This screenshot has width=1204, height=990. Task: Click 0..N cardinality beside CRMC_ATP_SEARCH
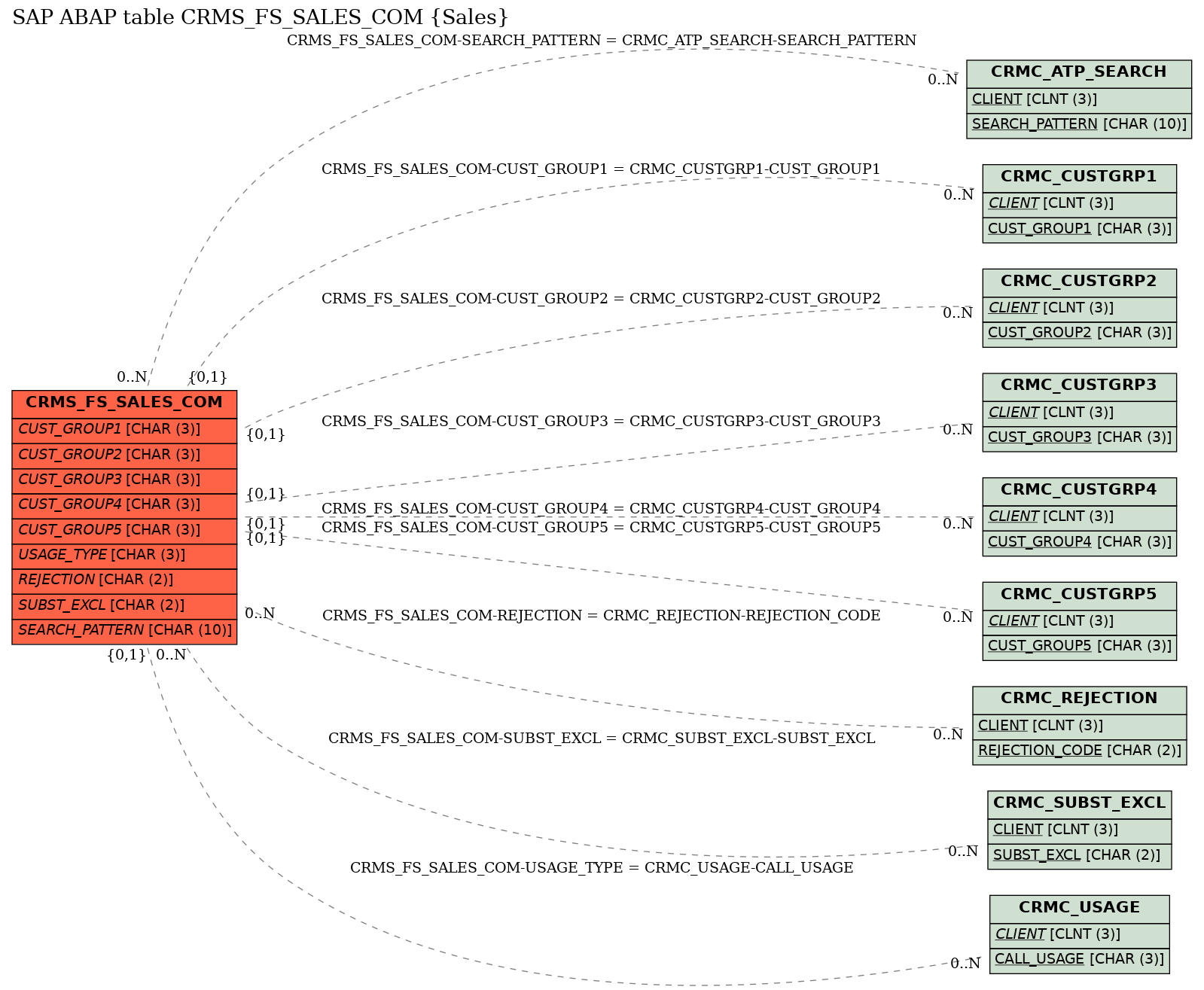943,80
